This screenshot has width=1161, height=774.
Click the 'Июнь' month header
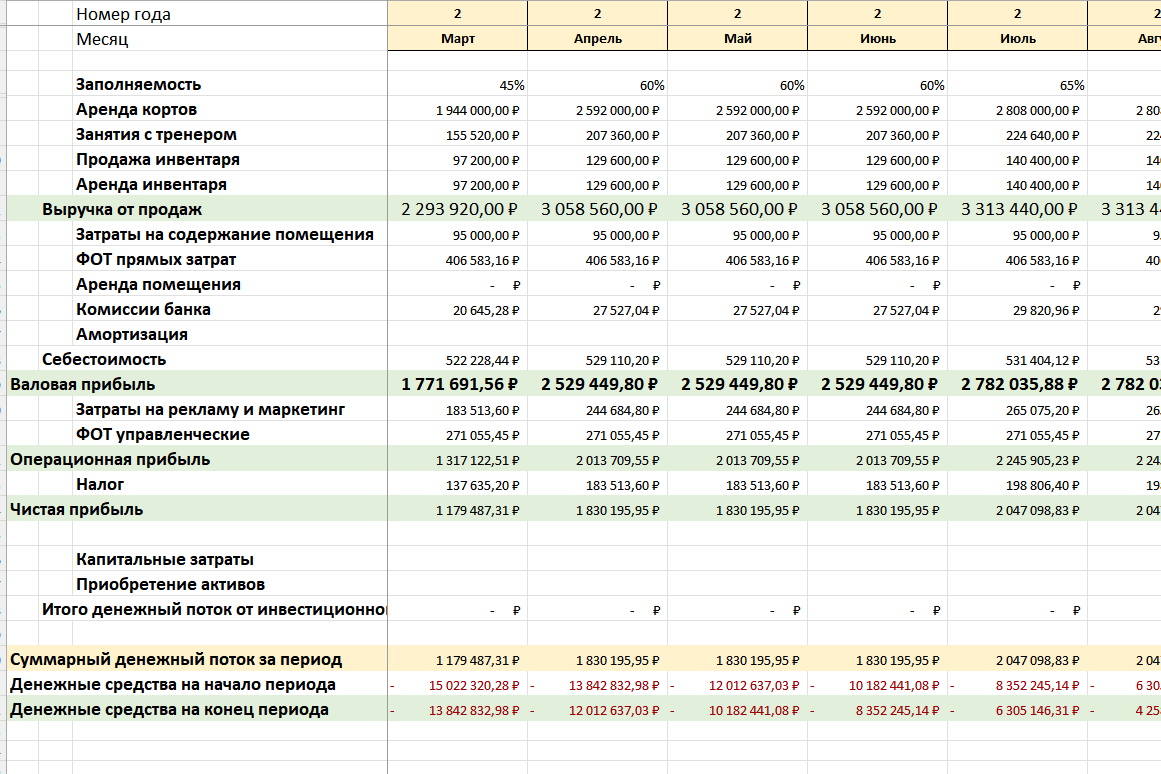pos(877,39)
